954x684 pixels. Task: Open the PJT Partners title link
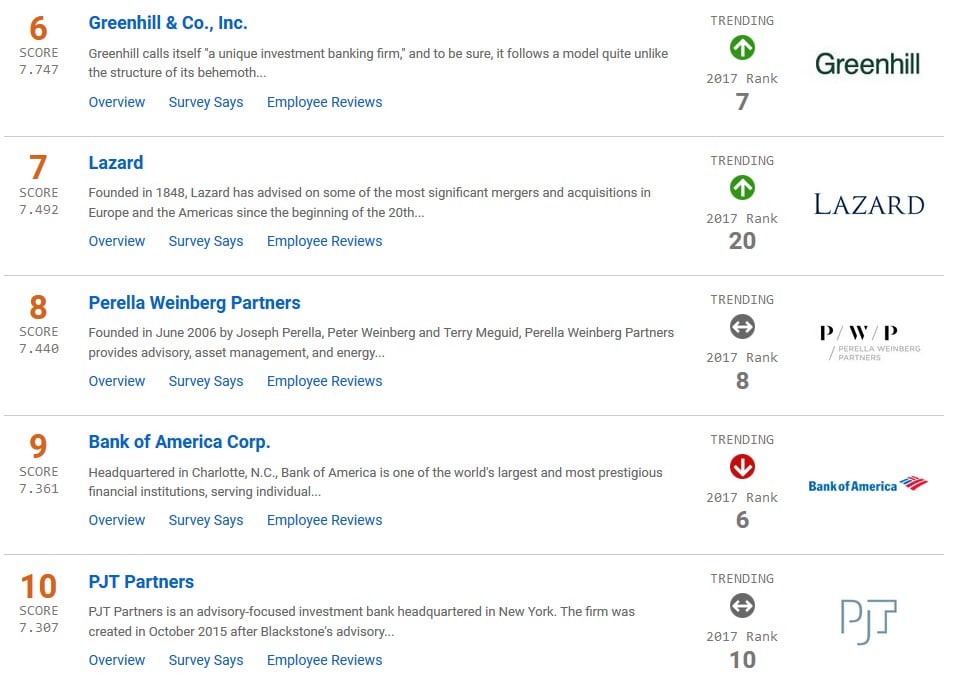(x=141, y=582)
